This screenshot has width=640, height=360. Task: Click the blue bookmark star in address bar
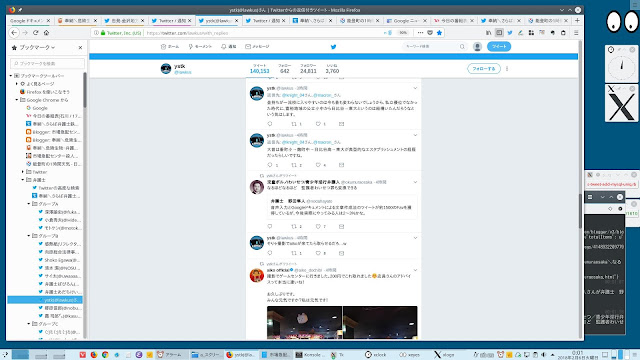(439, 33)
